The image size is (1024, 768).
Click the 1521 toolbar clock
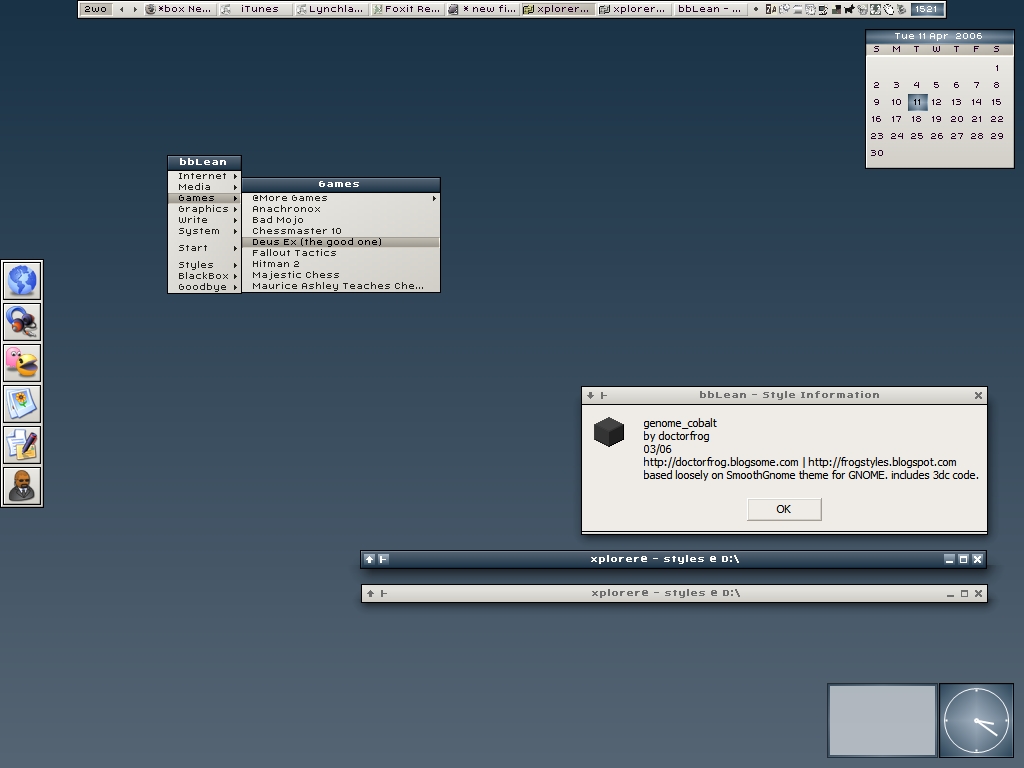[x=926, y=9]
